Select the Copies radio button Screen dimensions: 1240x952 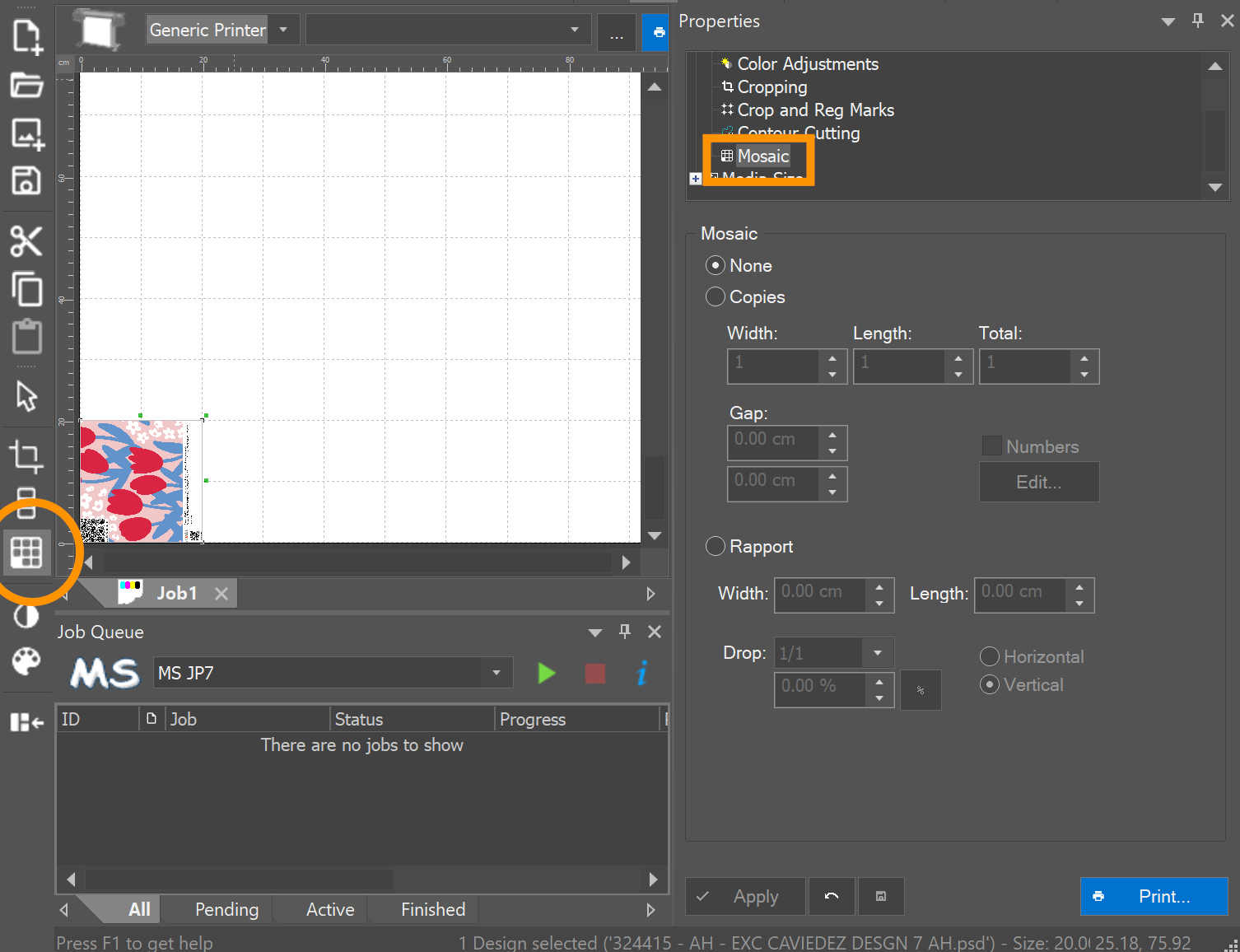coord(715,296)
